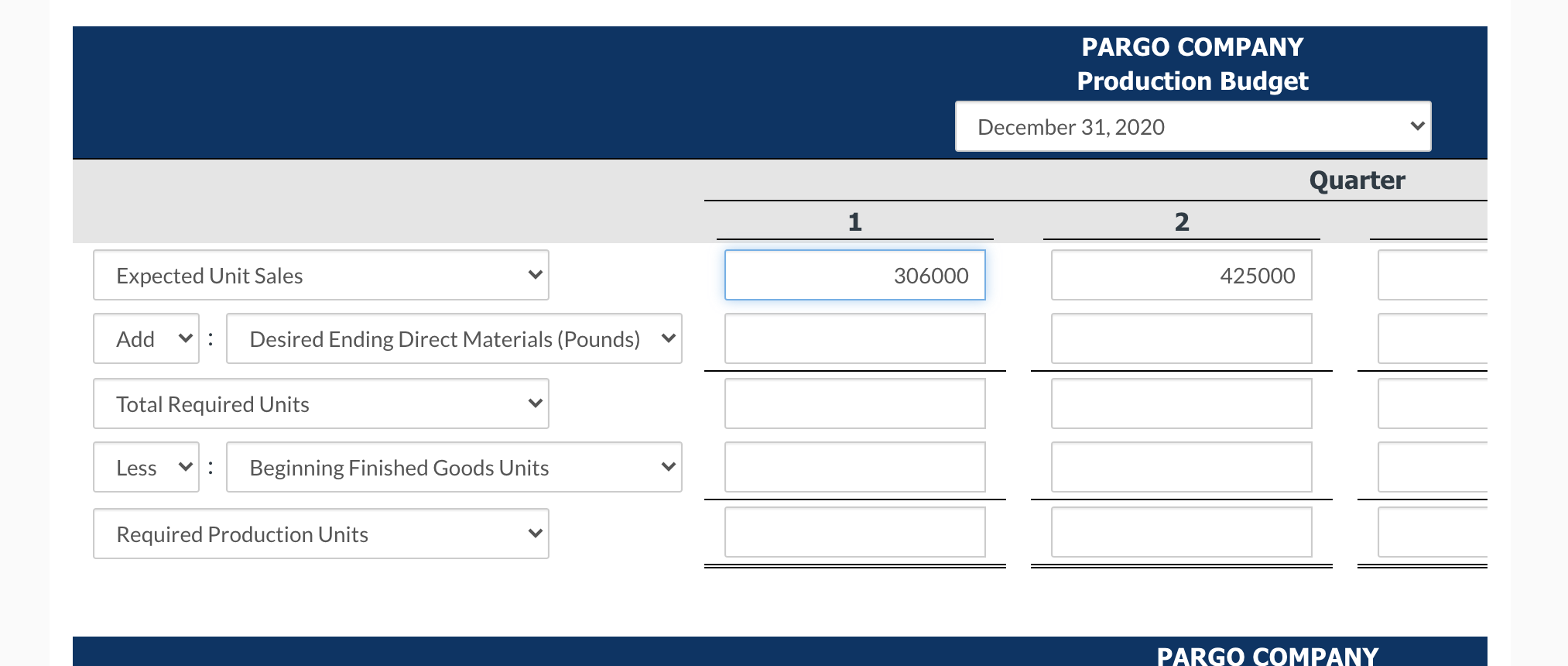Click the empty Quarter 1 Total Required Units field
Viewport: 1568px width, 666px height.
[854, 403]
